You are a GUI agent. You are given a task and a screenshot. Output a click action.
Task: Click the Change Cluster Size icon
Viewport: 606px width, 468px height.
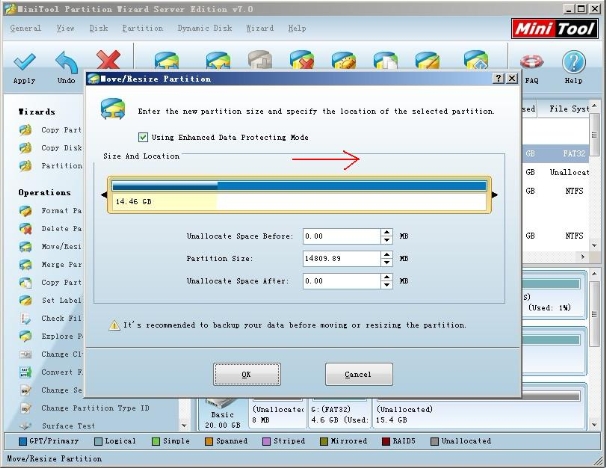26,354
